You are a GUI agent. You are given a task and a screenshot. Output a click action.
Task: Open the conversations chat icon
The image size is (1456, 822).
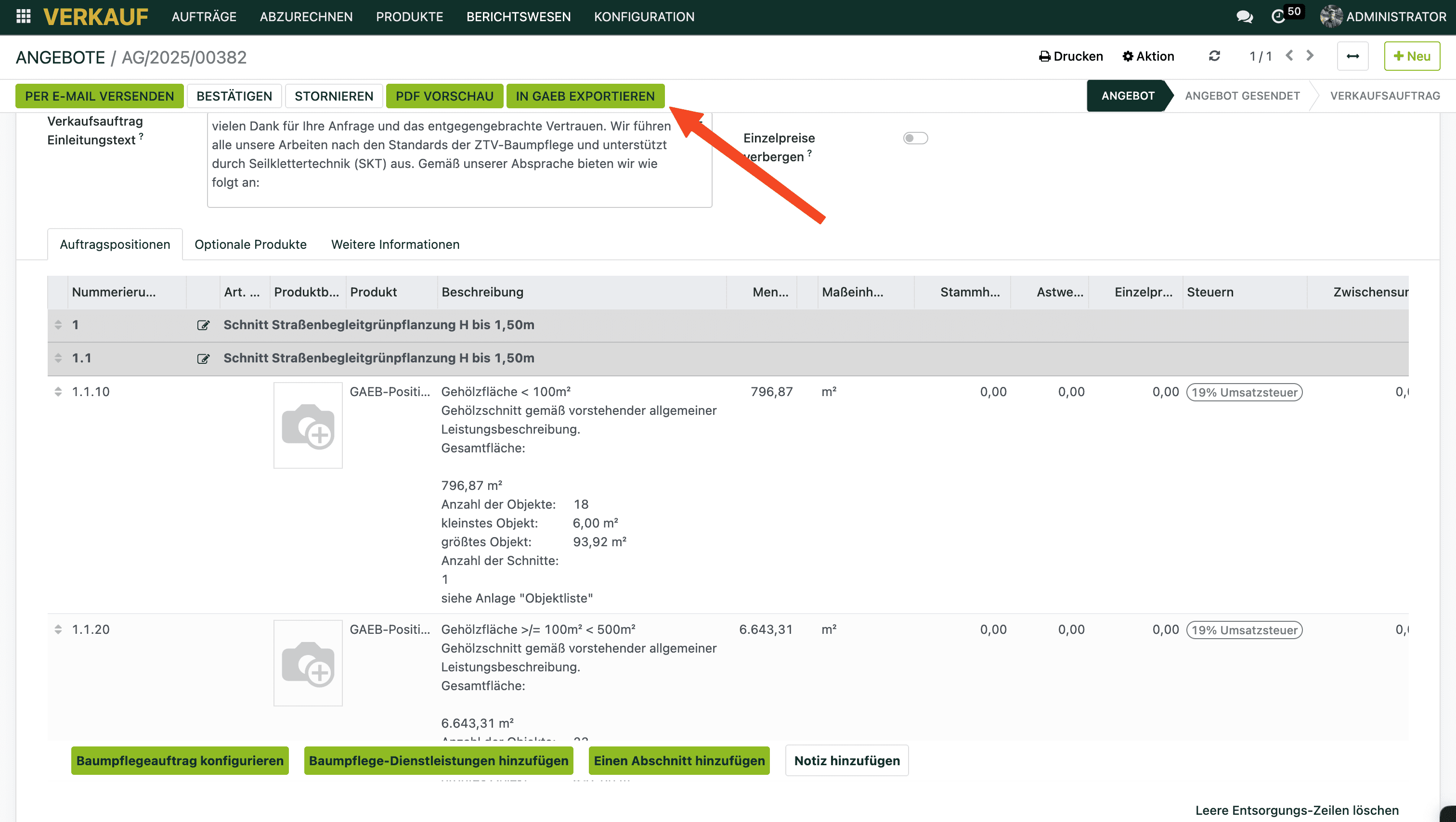[x=1244, y=17]
